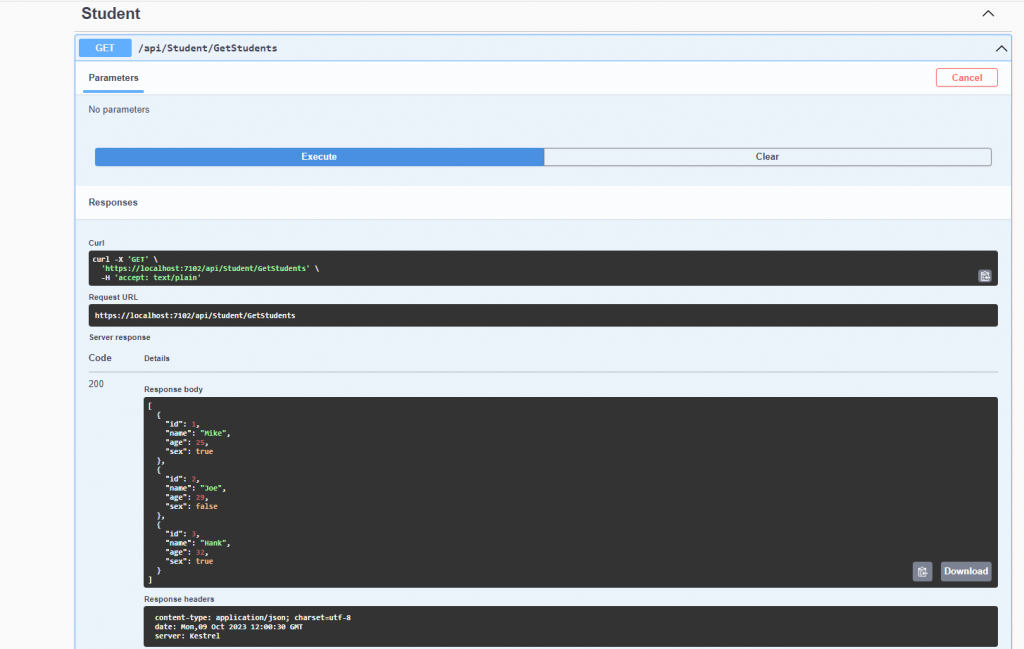This screenshot has height=649, width=1024.
Task: Execute the GetStudents request
Action: [319, 157]
